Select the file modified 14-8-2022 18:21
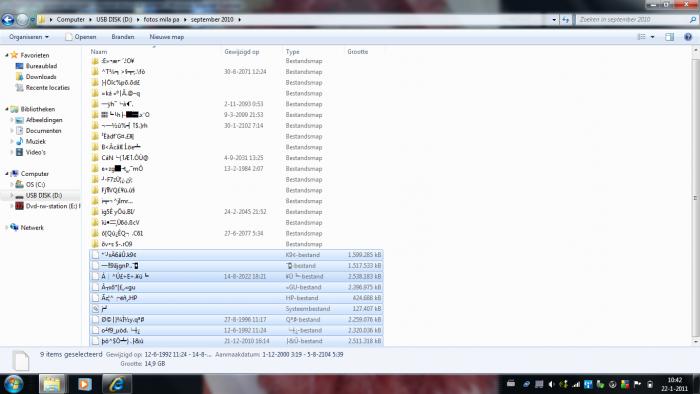The height and width of the screenshot is (394, 700). 236,277
